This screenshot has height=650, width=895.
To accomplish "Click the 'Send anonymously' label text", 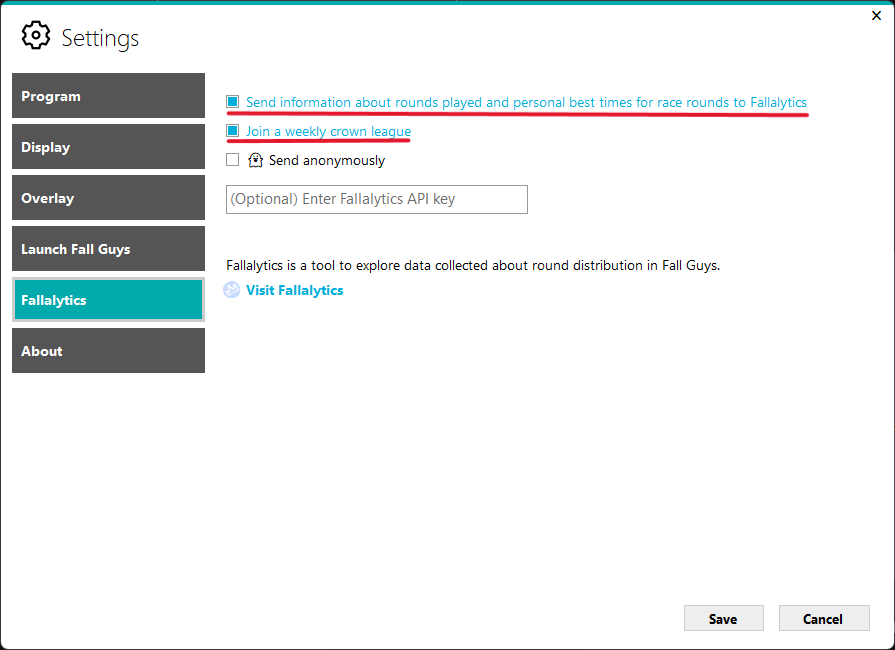I will coord(327,160).
